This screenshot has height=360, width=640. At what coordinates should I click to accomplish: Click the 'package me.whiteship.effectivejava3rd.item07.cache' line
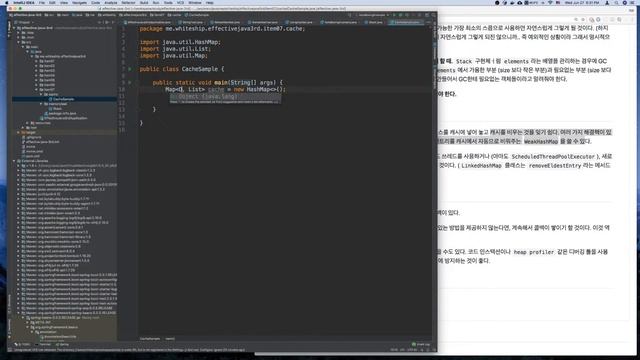click(222, 29)
